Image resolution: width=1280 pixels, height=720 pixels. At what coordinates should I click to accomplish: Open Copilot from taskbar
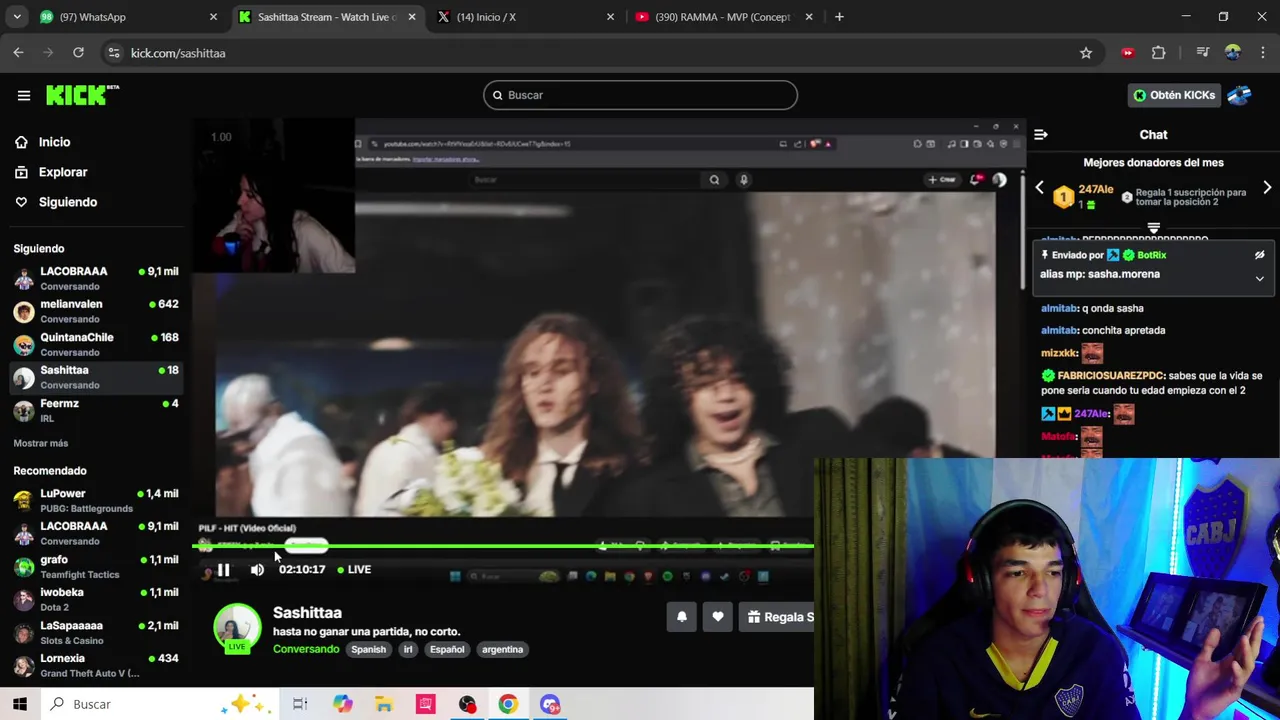[x=343, y=704]
